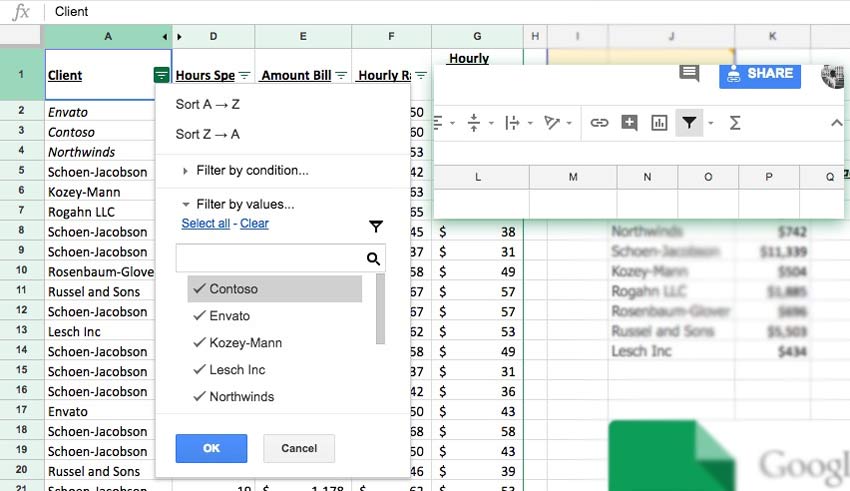Click the Select all link
This screenshot has height=491, width=850.
(205, 223)
